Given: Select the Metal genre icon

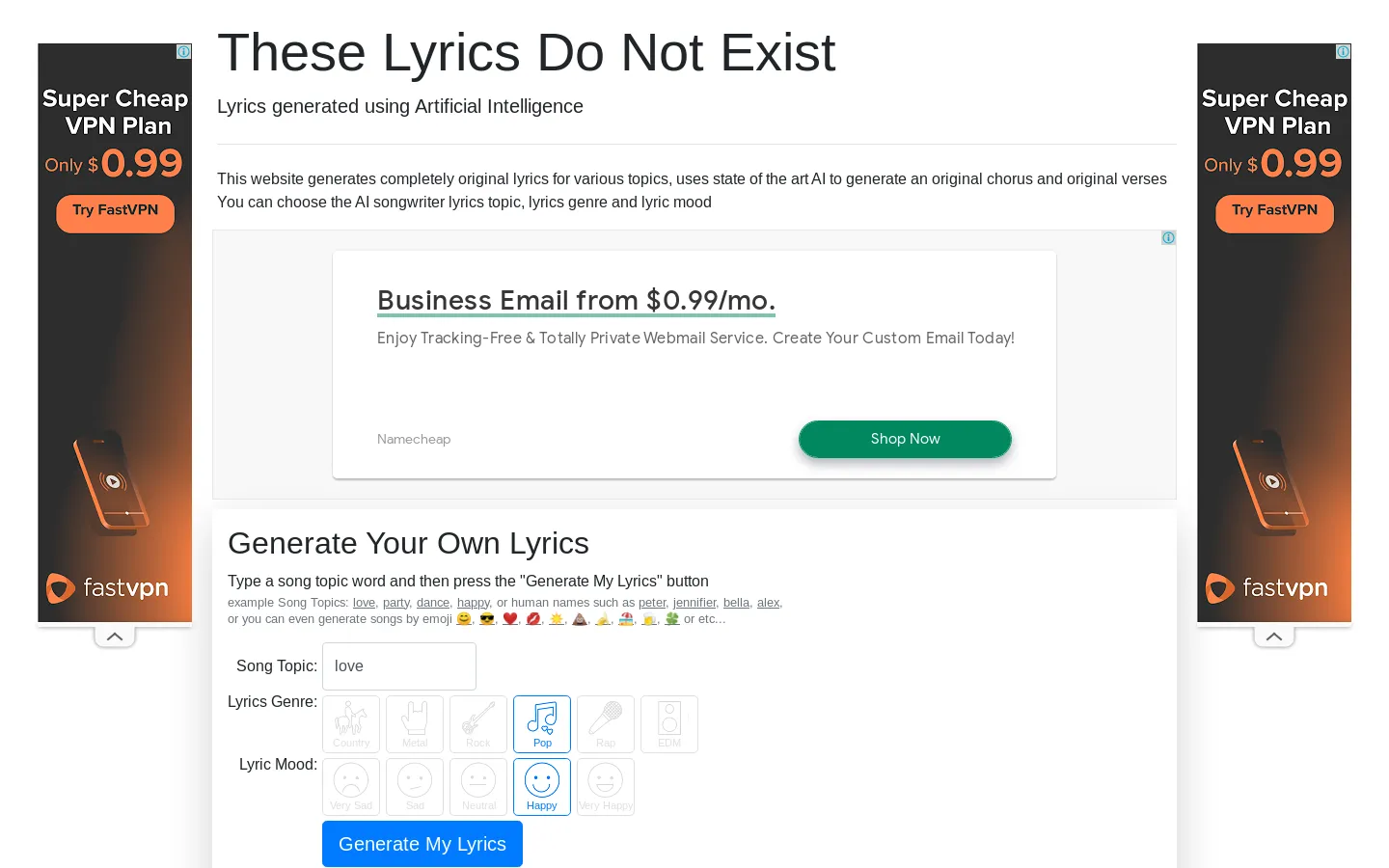Looking at the screenshot, I should click(415, 723).
